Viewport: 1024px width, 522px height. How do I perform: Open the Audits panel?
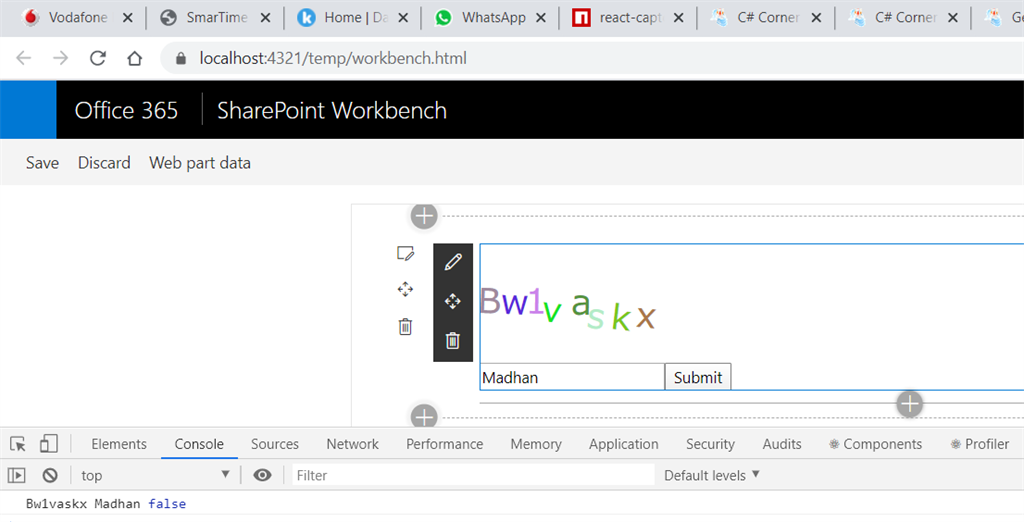pos(782,444)
